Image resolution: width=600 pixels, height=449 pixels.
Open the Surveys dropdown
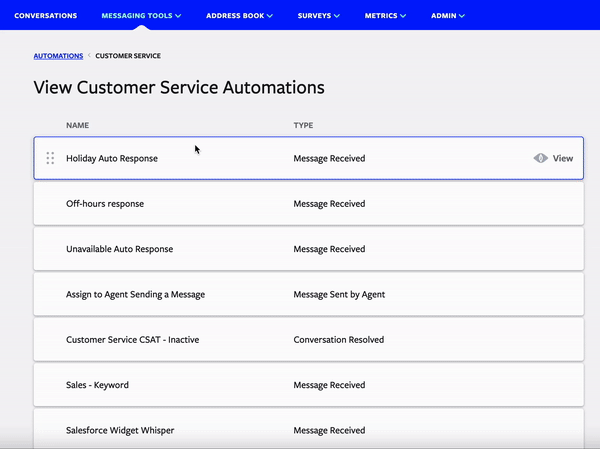[x=319, y=16]
